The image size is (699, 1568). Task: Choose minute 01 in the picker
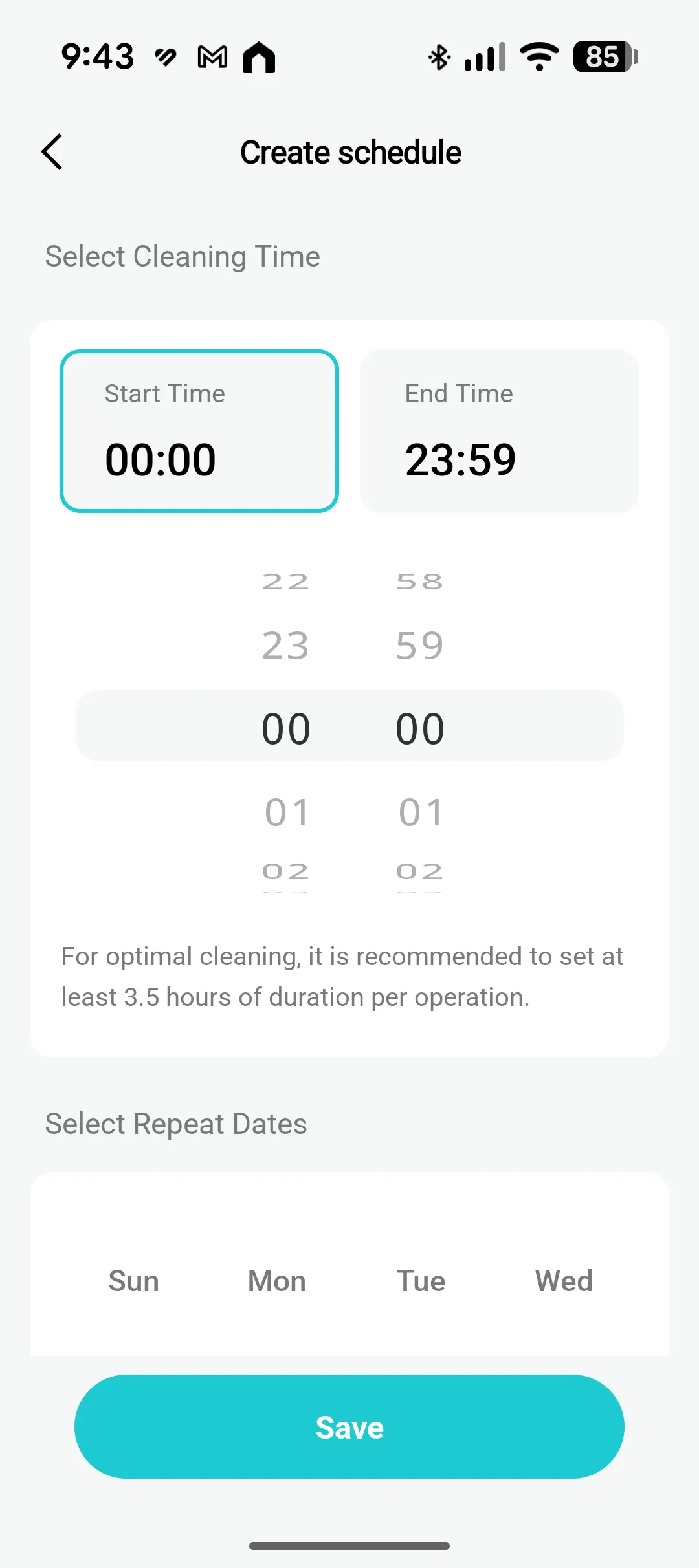pos(421,812)
